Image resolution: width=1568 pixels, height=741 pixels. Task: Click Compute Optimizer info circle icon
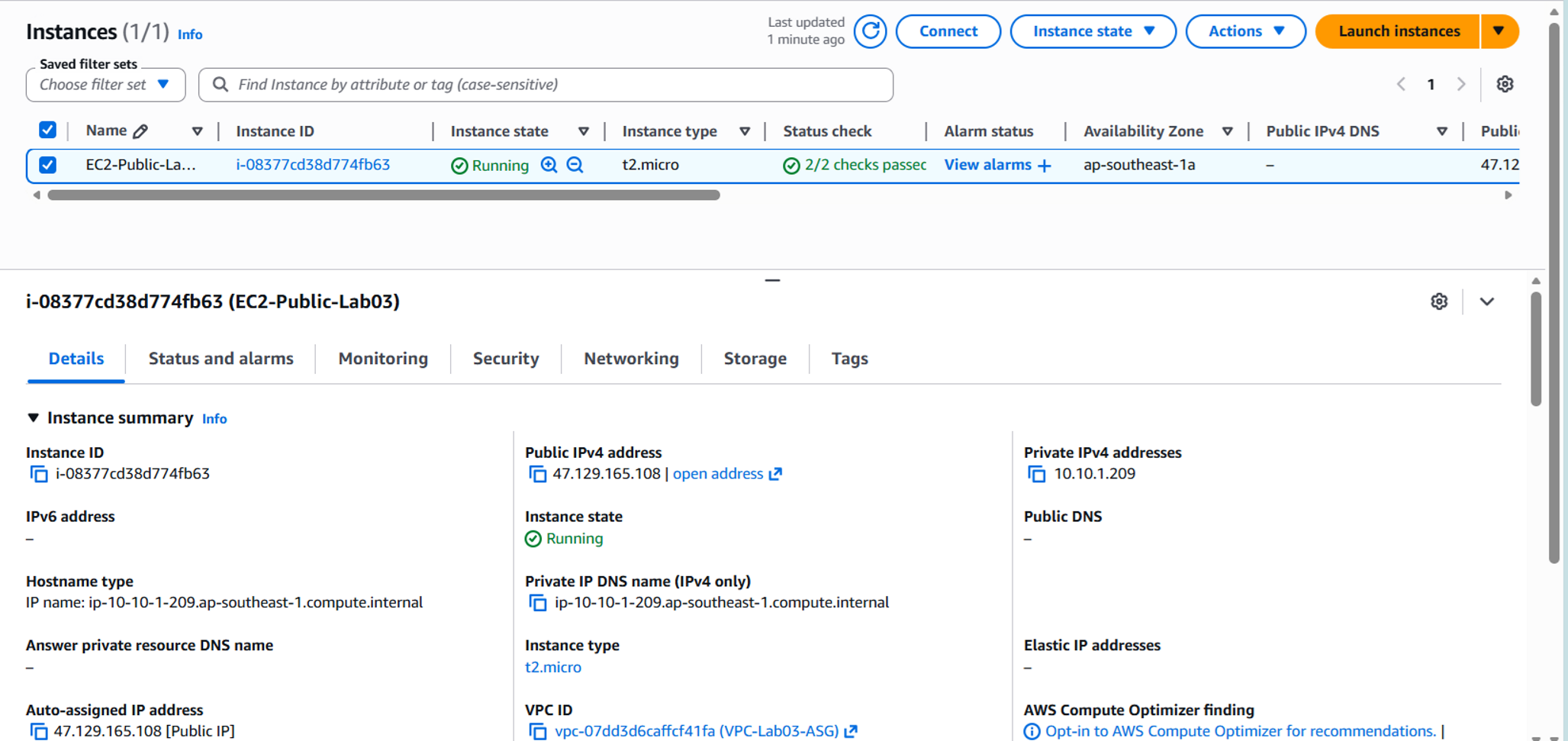click(1032, 731)
